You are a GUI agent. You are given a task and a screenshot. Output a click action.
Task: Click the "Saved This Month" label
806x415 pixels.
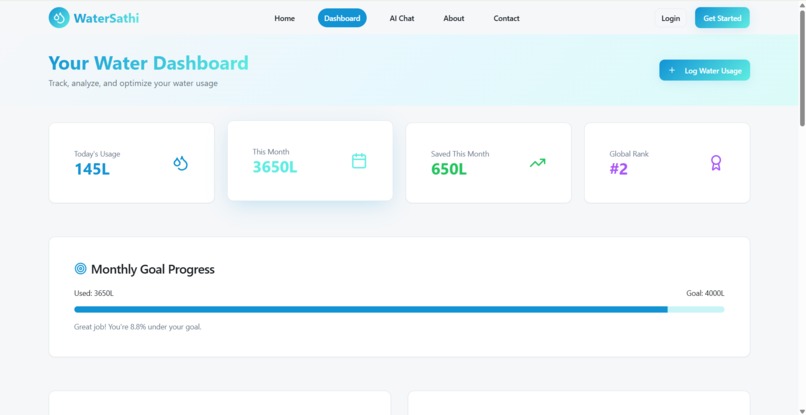[x=460, y=154]
